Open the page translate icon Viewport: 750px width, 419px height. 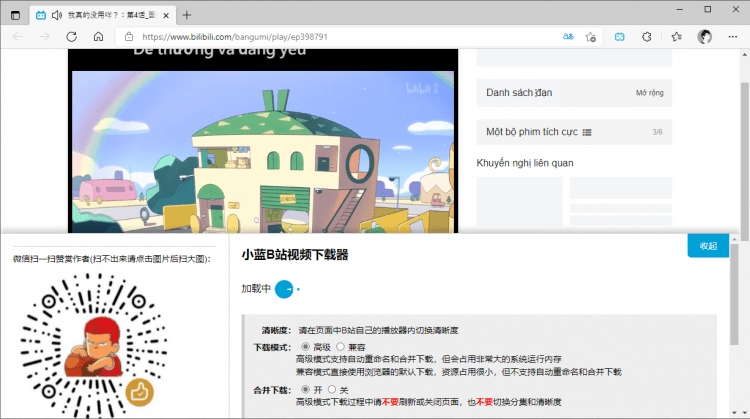568,37
